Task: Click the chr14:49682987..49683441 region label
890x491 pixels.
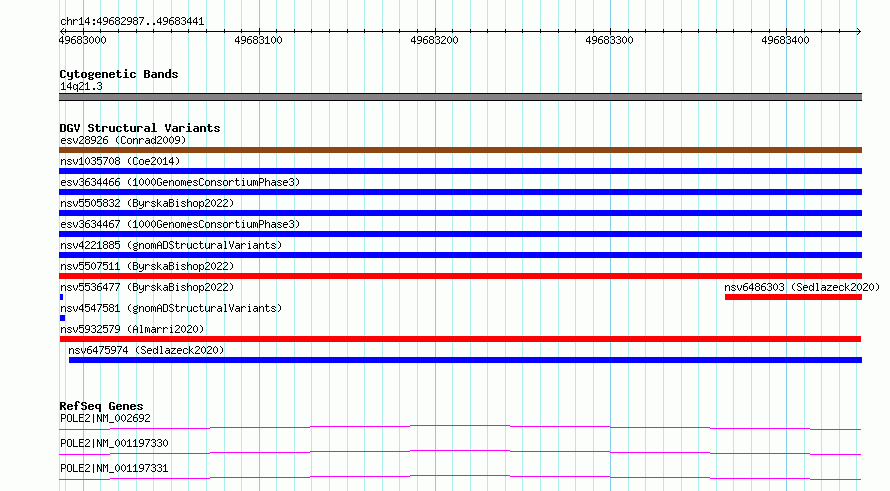Action: coord(132,21)
